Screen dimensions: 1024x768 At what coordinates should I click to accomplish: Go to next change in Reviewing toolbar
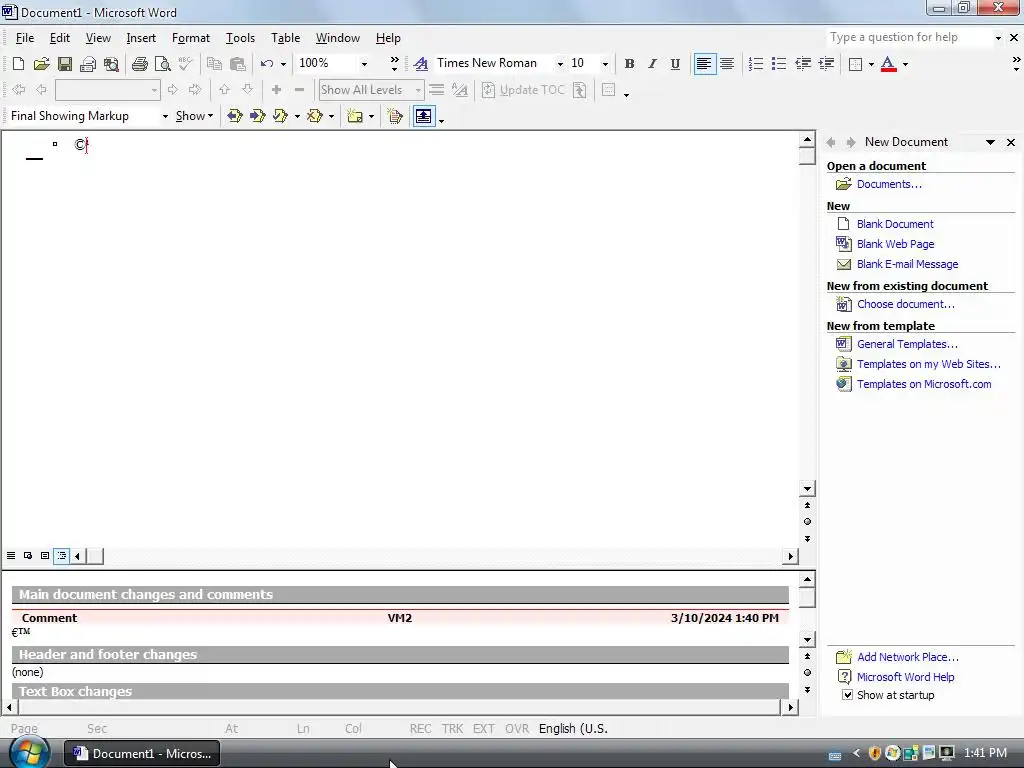[x=257, y=116]
